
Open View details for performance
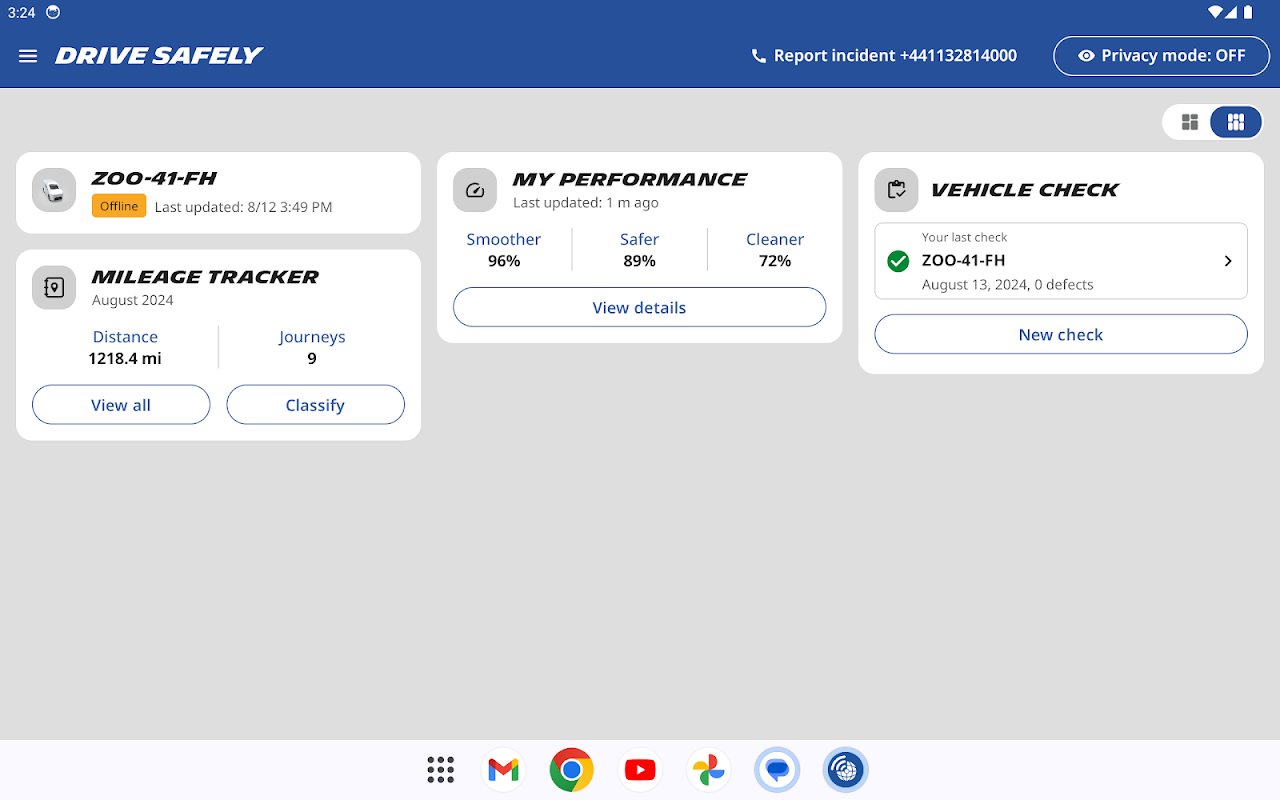click(639, 307)
